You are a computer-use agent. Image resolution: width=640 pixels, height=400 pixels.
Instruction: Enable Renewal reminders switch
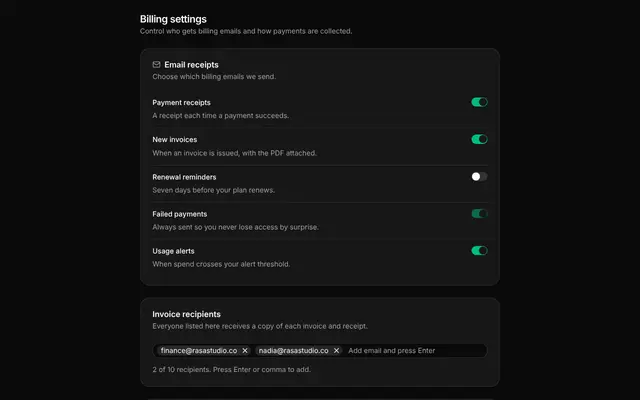click(479, 176)
